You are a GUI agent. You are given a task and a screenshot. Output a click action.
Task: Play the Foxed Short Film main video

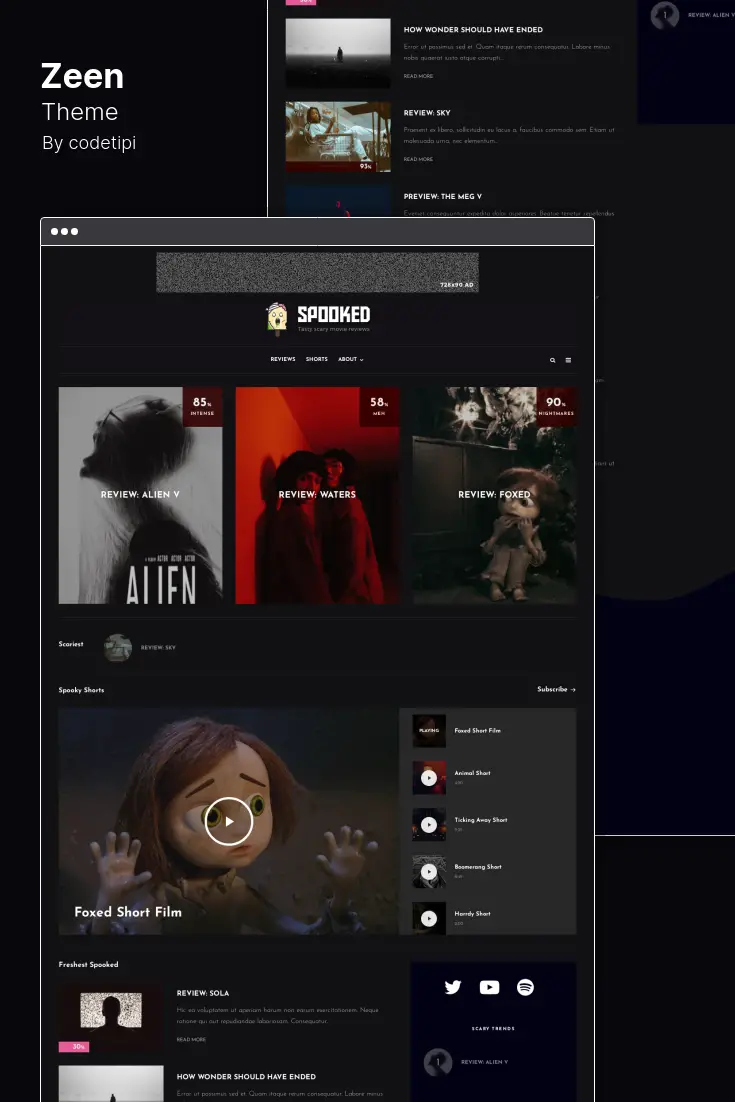229,821
